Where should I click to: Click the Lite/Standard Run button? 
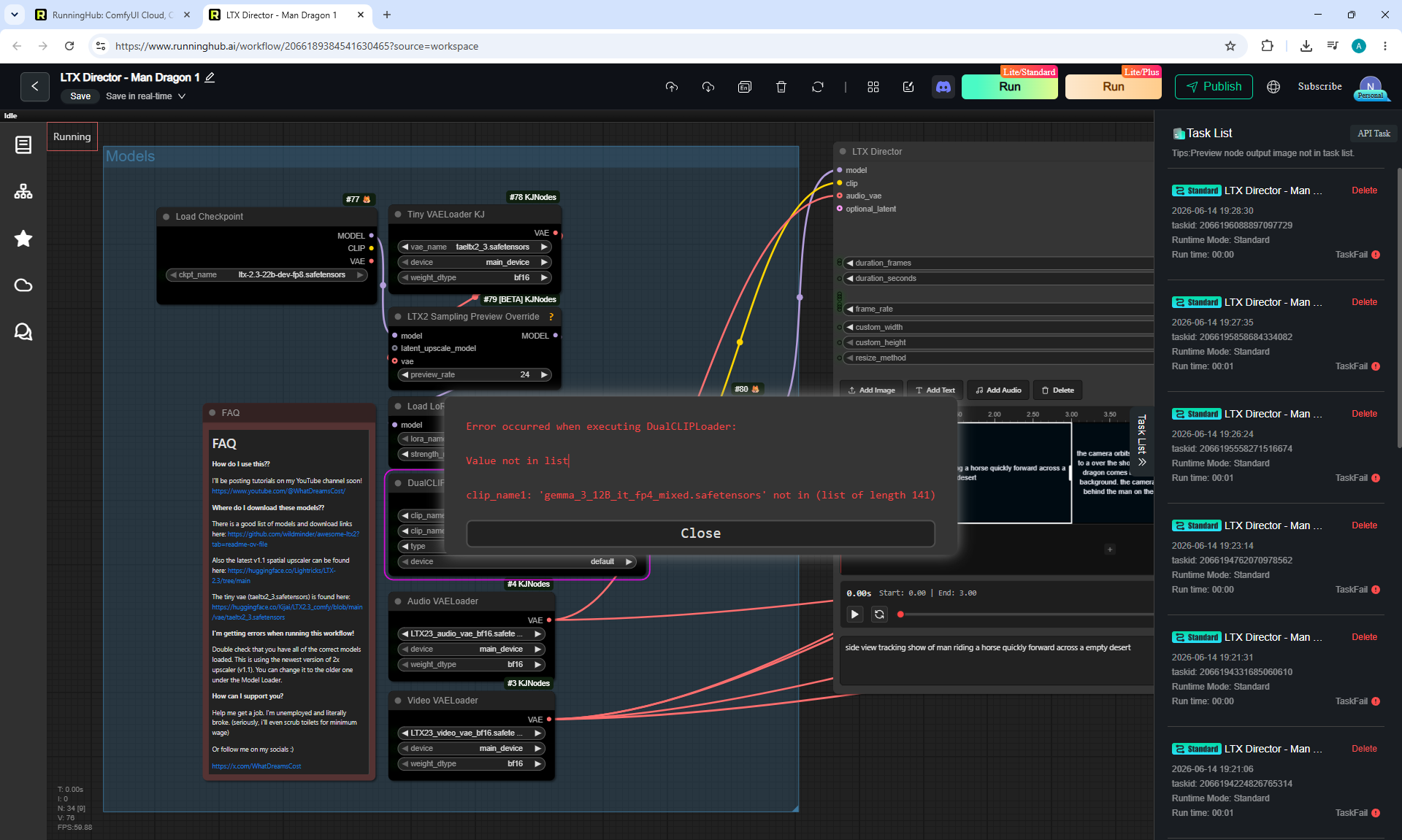point(1009,87)
